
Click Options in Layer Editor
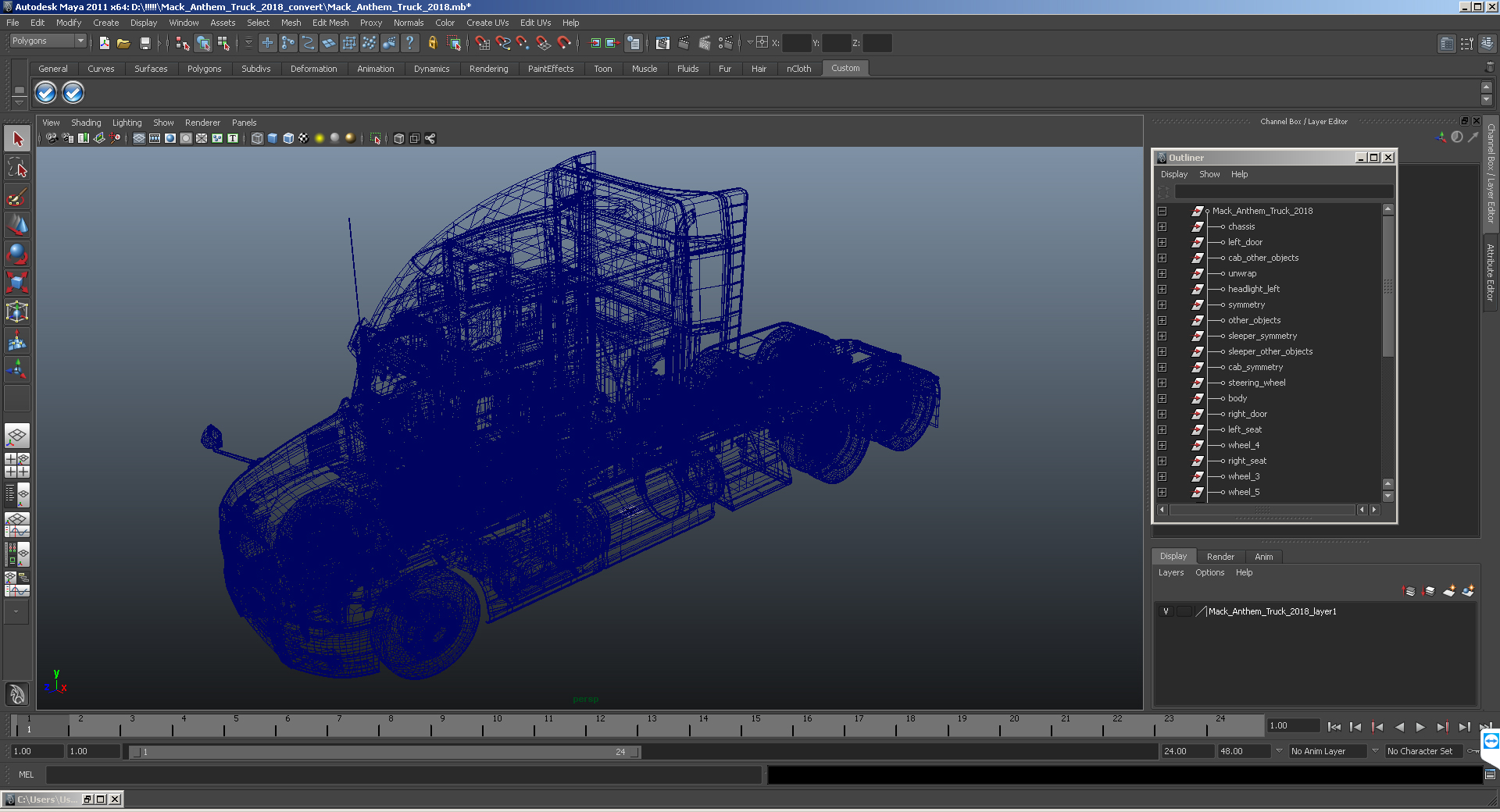click(1209, 572)
